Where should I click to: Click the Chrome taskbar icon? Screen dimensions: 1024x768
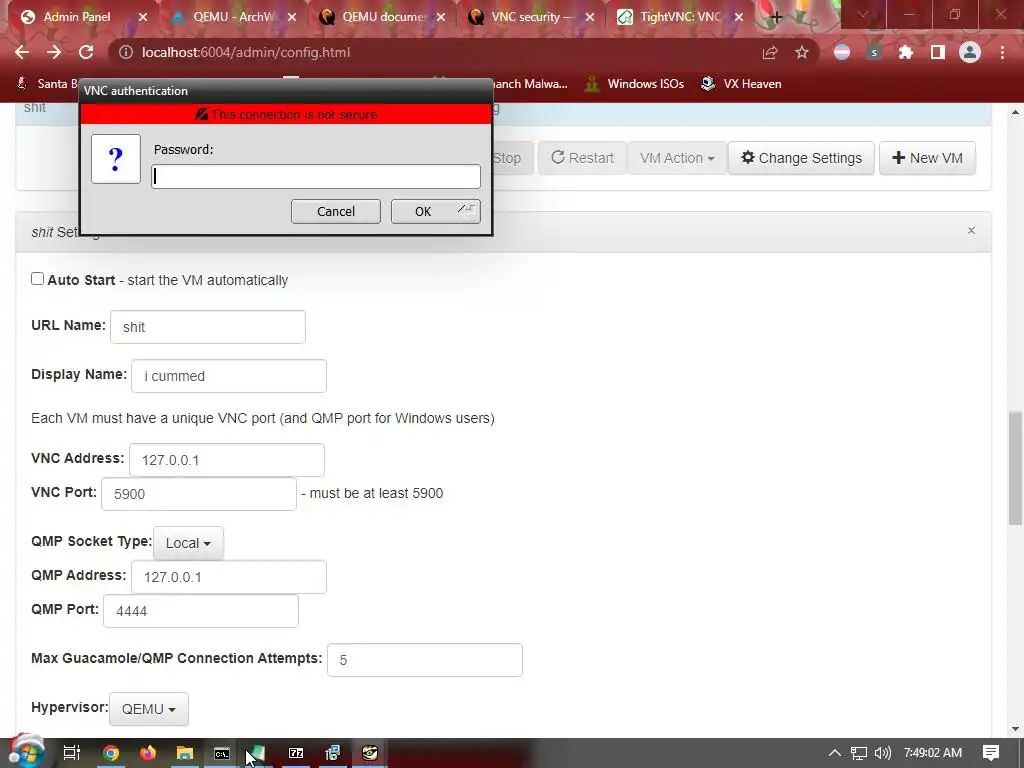pyautogui.click(x=111, y=753)
